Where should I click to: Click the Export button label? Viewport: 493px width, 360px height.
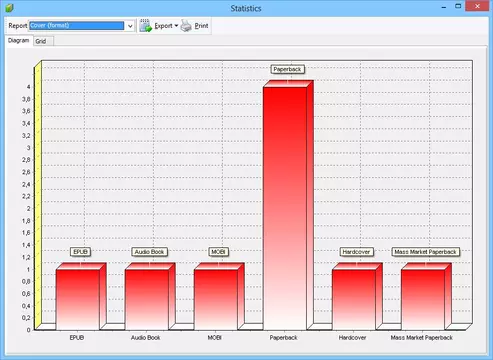[163, 26]
